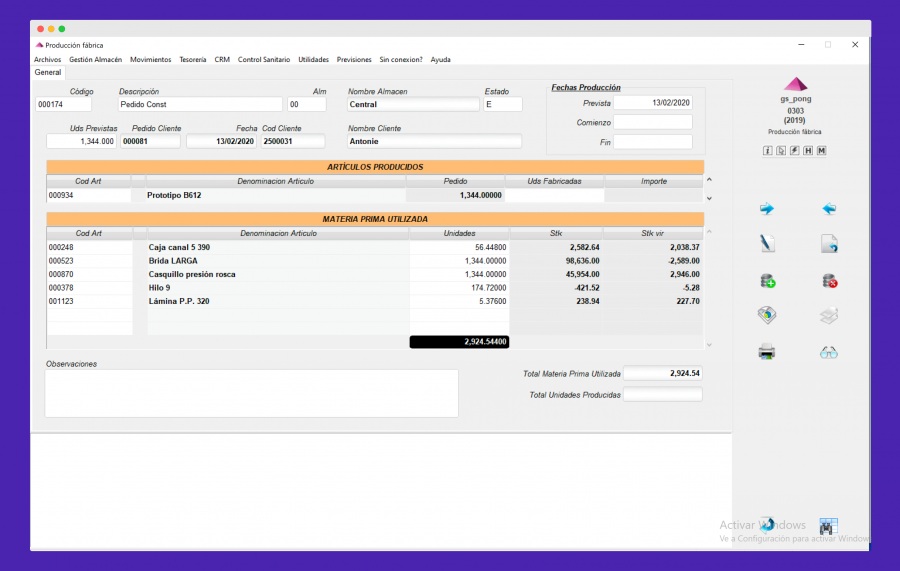Open the Gestión Almacén menu

coord(95,60)
